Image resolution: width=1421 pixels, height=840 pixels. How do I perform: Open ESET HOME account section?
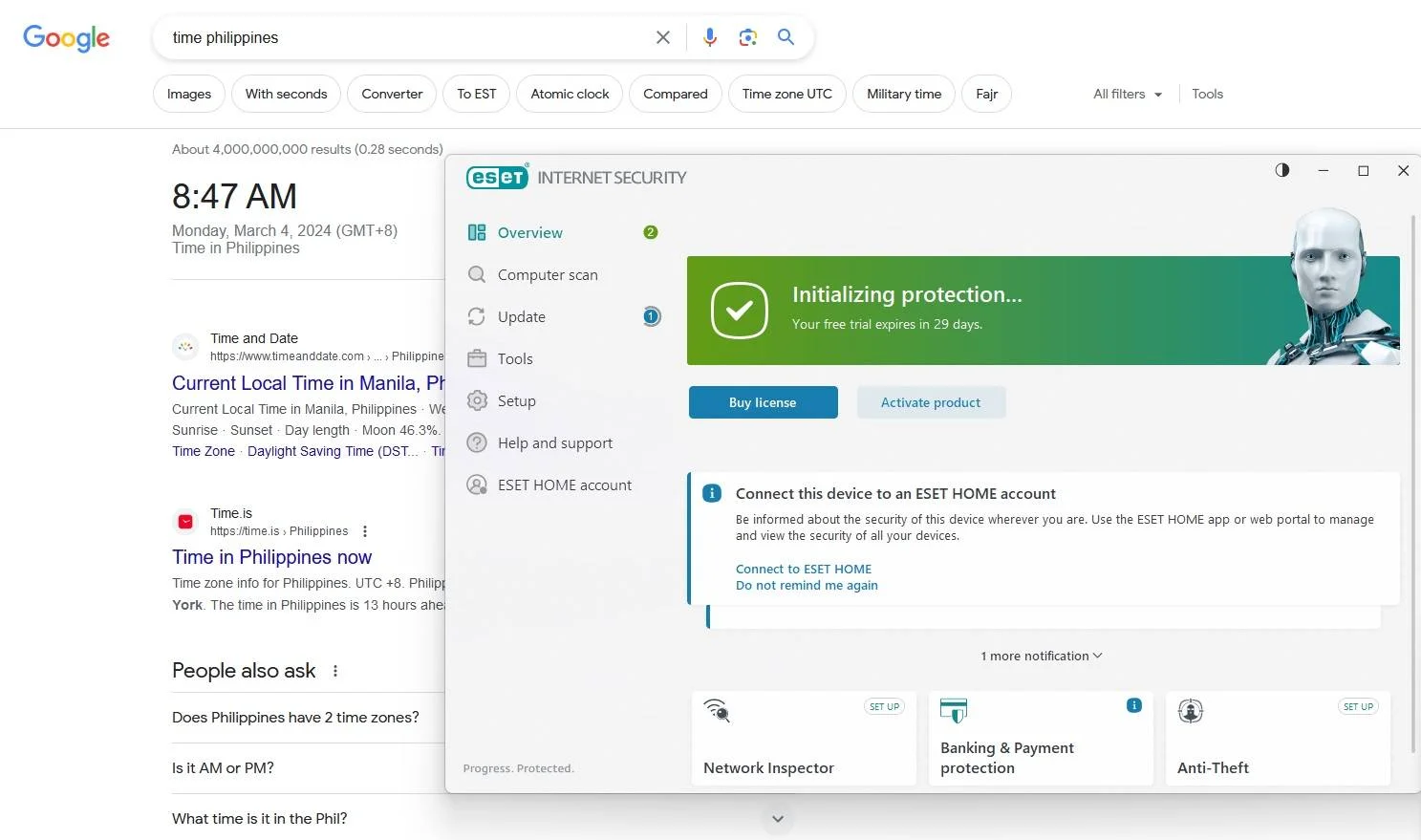coord(563,485)
